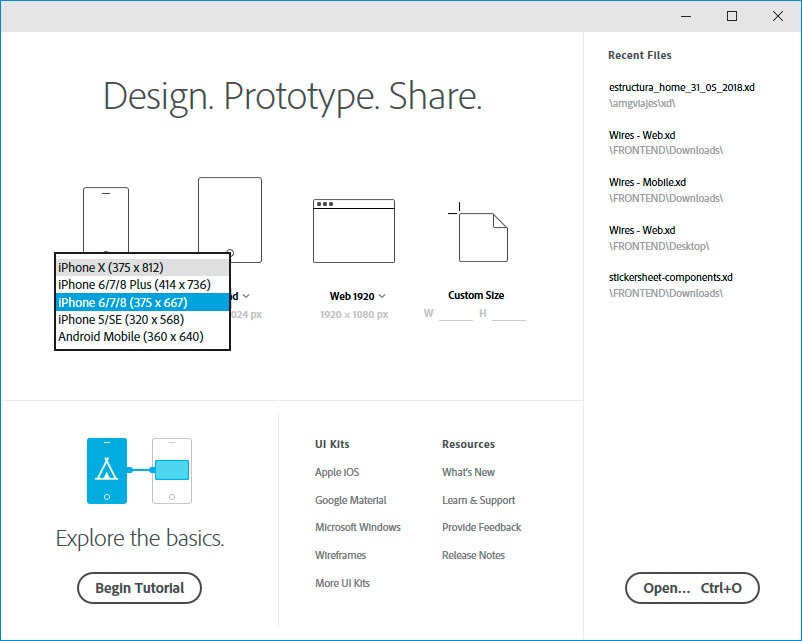This screenshot has width=802, height=641.
Task: Minimize the Adobe XD start window
Action: click(686, 16)
